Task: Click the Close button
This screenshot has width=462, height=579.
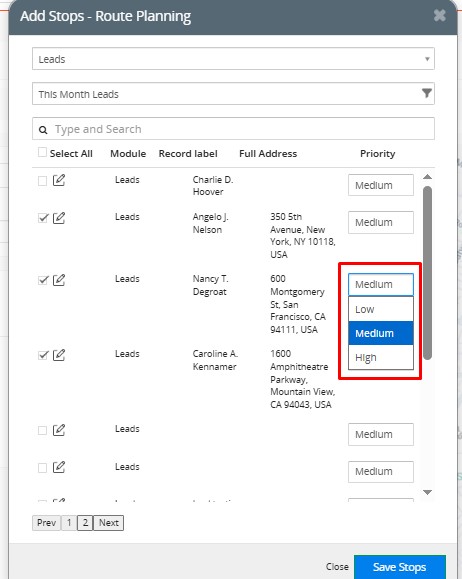Action: (x=337, y=566)
